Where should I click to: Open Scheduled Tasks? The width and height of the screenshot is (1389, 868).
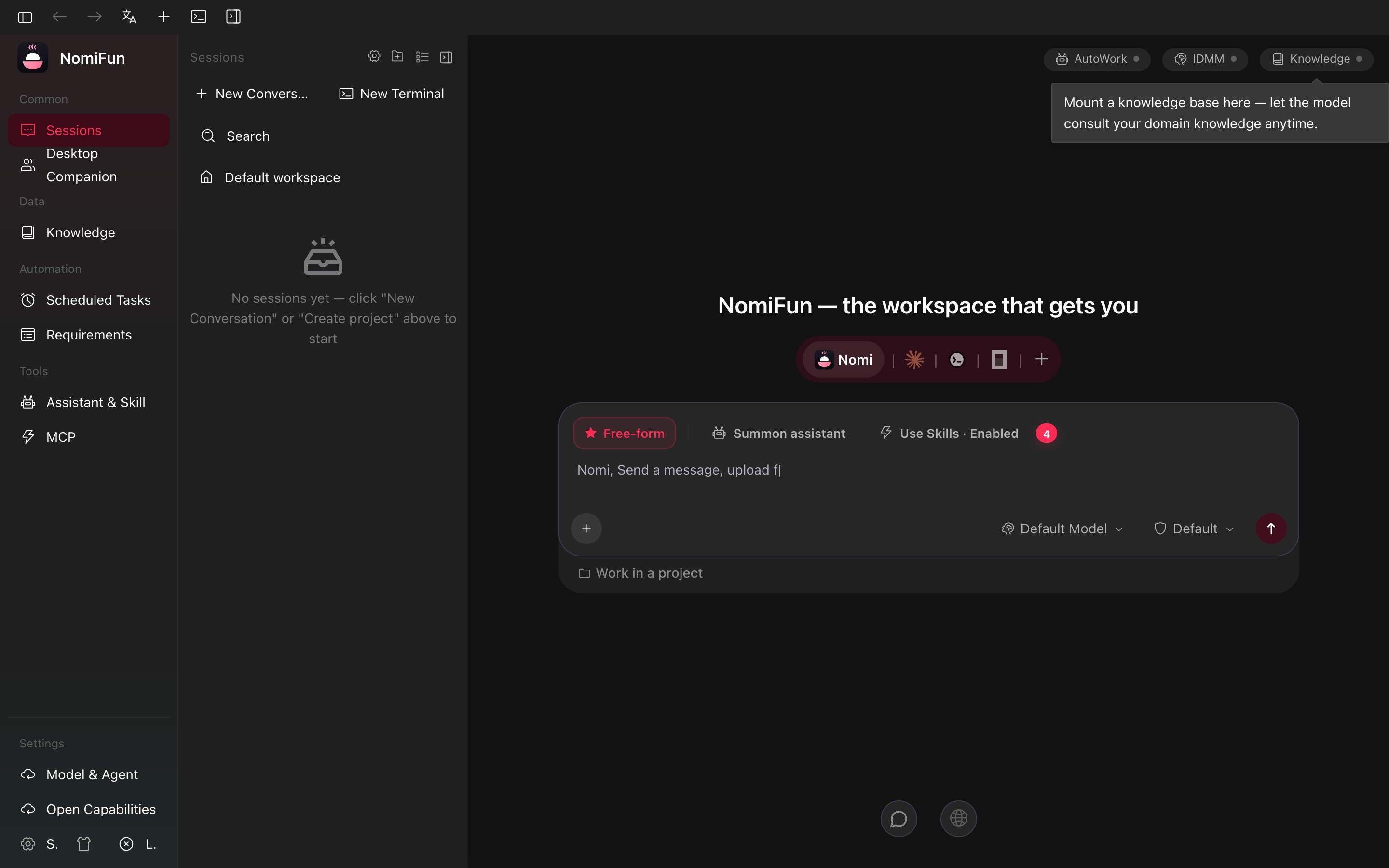[89, 300]
